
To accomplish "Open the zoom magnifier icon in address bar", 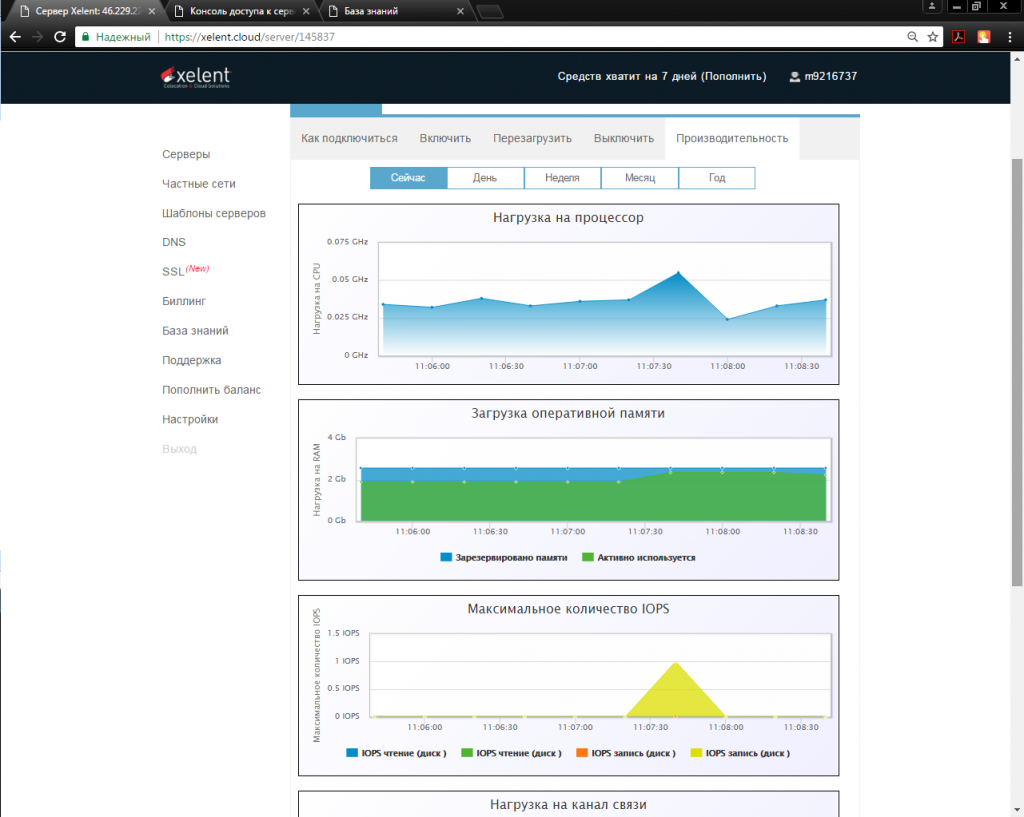I will [x=912, y=37].
